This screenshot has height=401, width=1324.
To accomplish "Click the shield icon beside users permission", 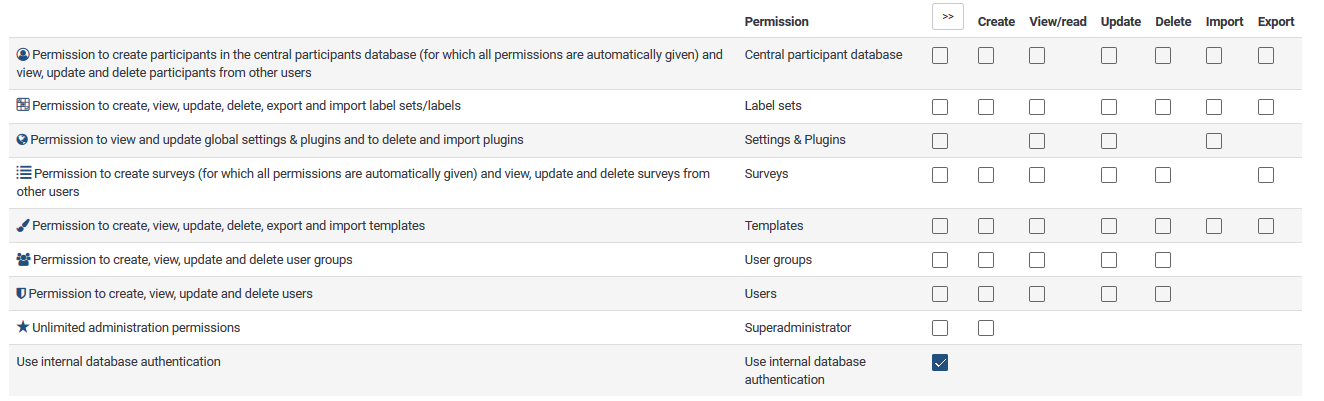I will [x=22, y=293].
